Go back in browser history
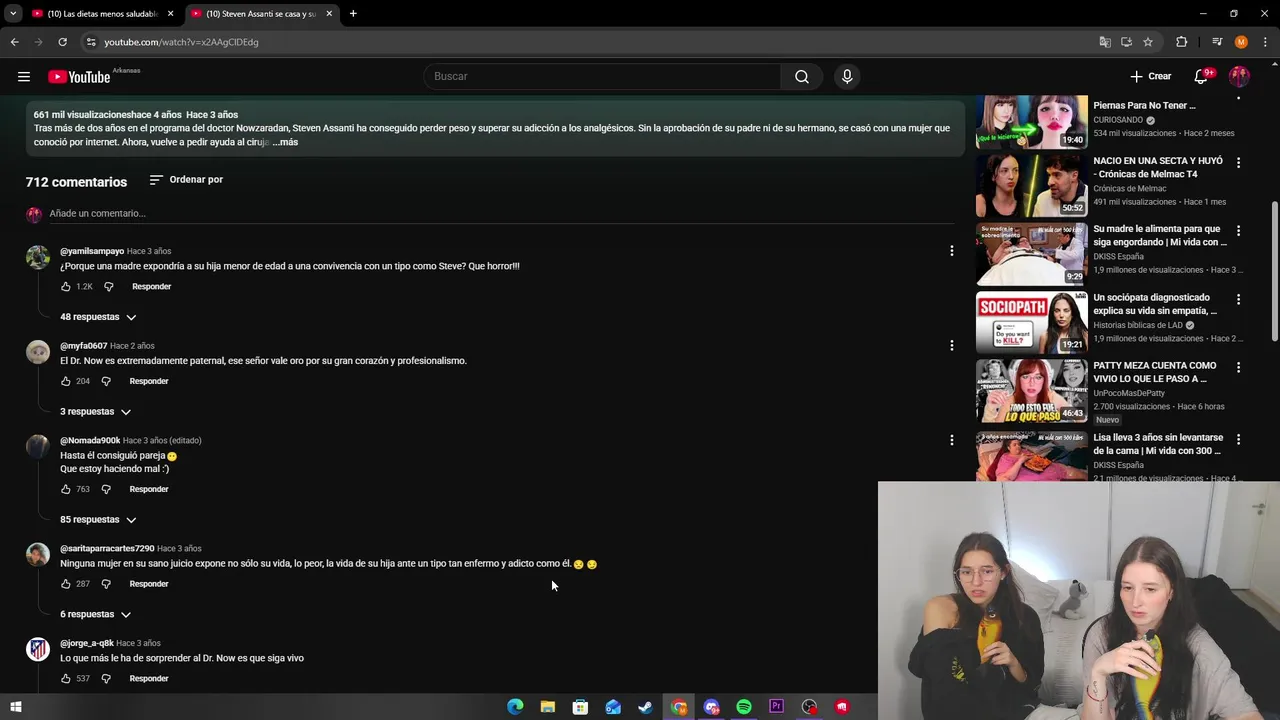 click(14, 42)
